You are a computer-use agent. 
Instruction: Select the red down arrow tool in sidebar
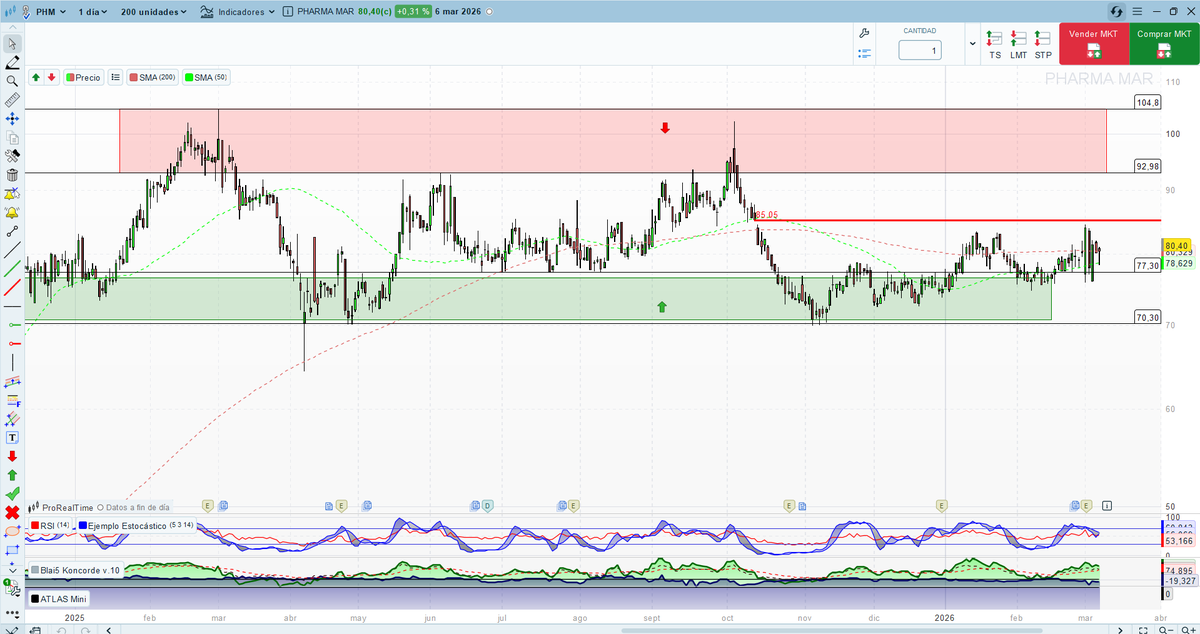point(12,456)
